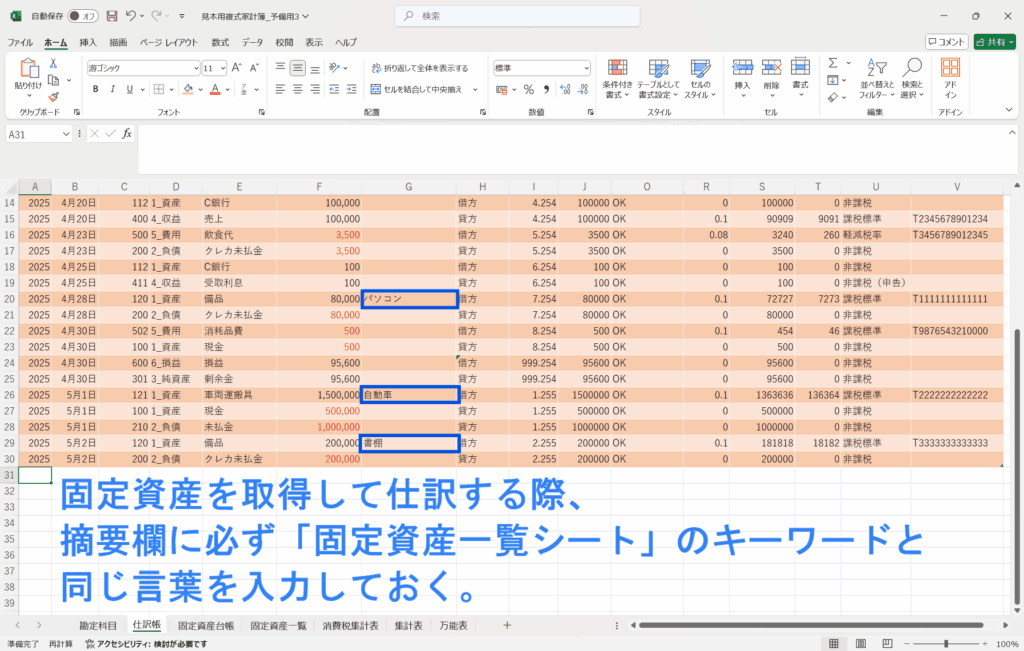The height and width of the screenshot is (651, 1024).
Task: Click the Increase Indent icon
Action: pyautogui.click(x=351, y=89)
